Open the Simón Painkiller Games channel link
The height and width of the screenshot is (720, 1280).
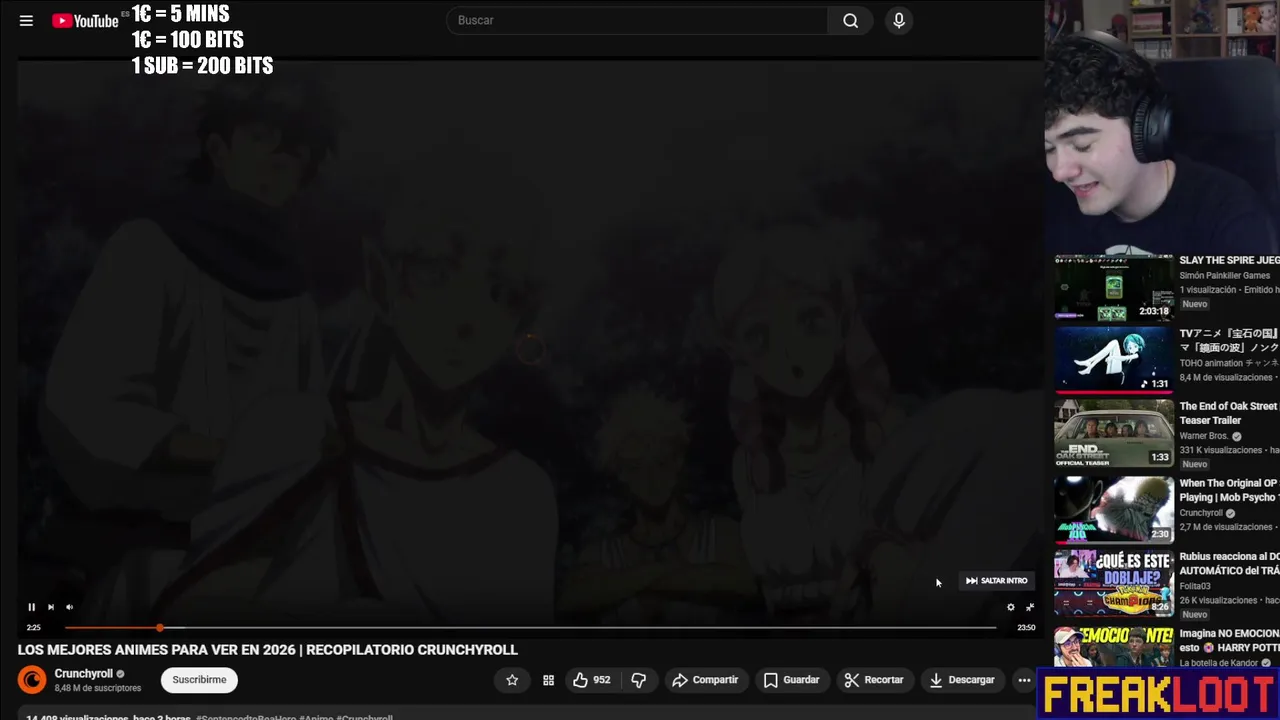pyautogui.click(x=1225, y=276)
